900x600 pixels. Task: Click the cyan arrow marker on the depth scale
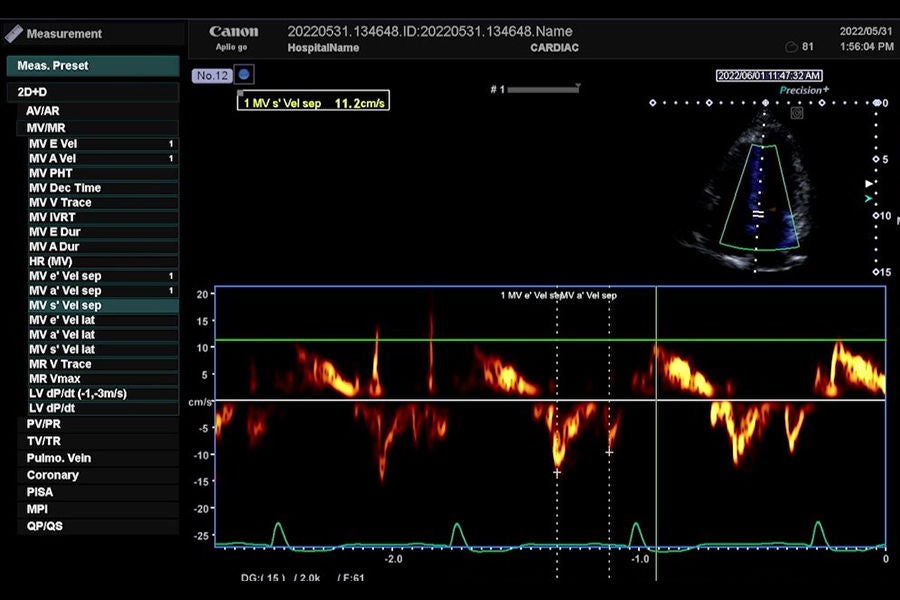[x=869, y=199]
